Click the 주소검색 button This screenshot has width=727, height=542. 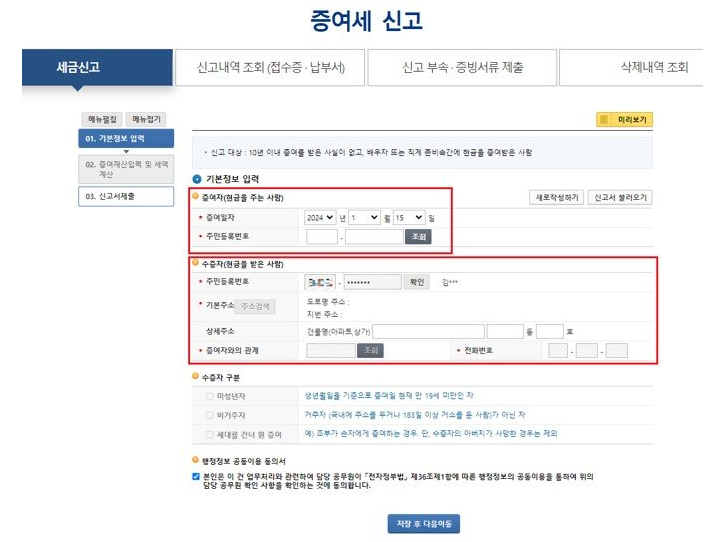[255, 306]
